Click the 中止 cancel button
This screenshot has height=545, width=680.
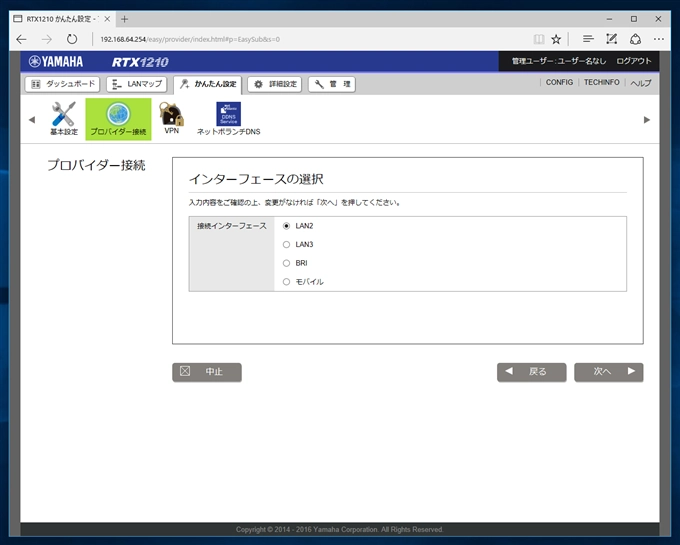[207, 372]
